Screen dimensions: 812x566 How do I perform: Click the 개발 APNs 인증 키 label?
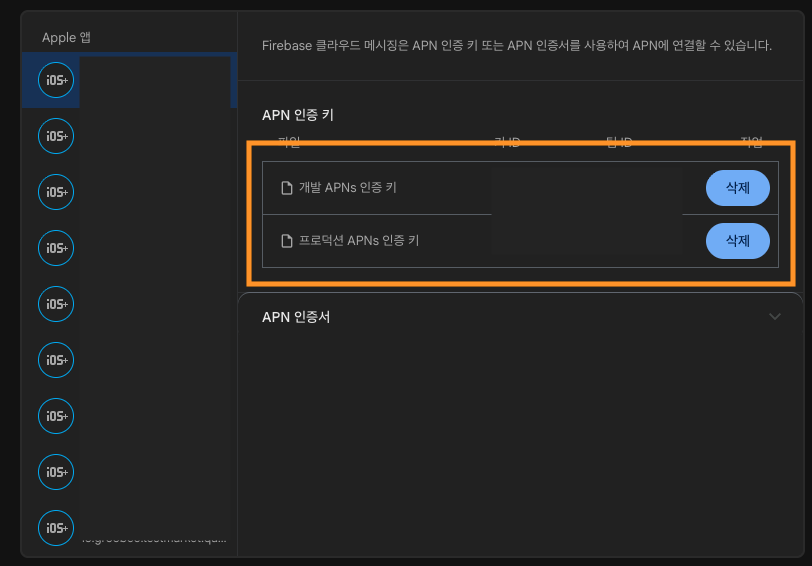pyautogui.click(x=347, y=187)
